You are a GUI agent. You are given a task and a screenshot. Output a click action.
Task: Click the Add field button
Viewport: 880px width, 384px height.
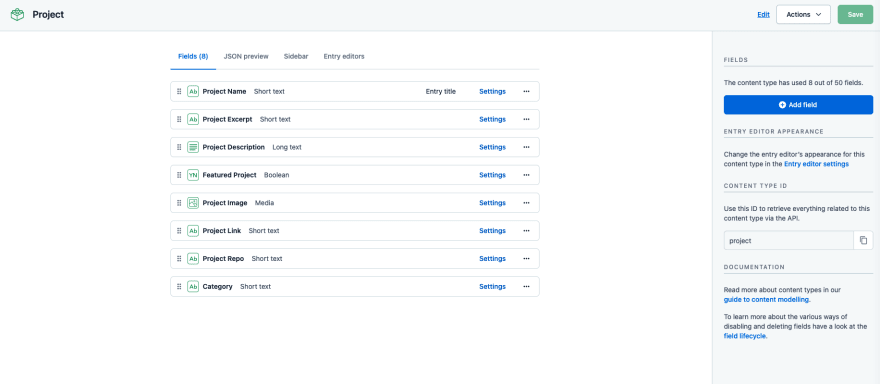(x=798, y=105)
